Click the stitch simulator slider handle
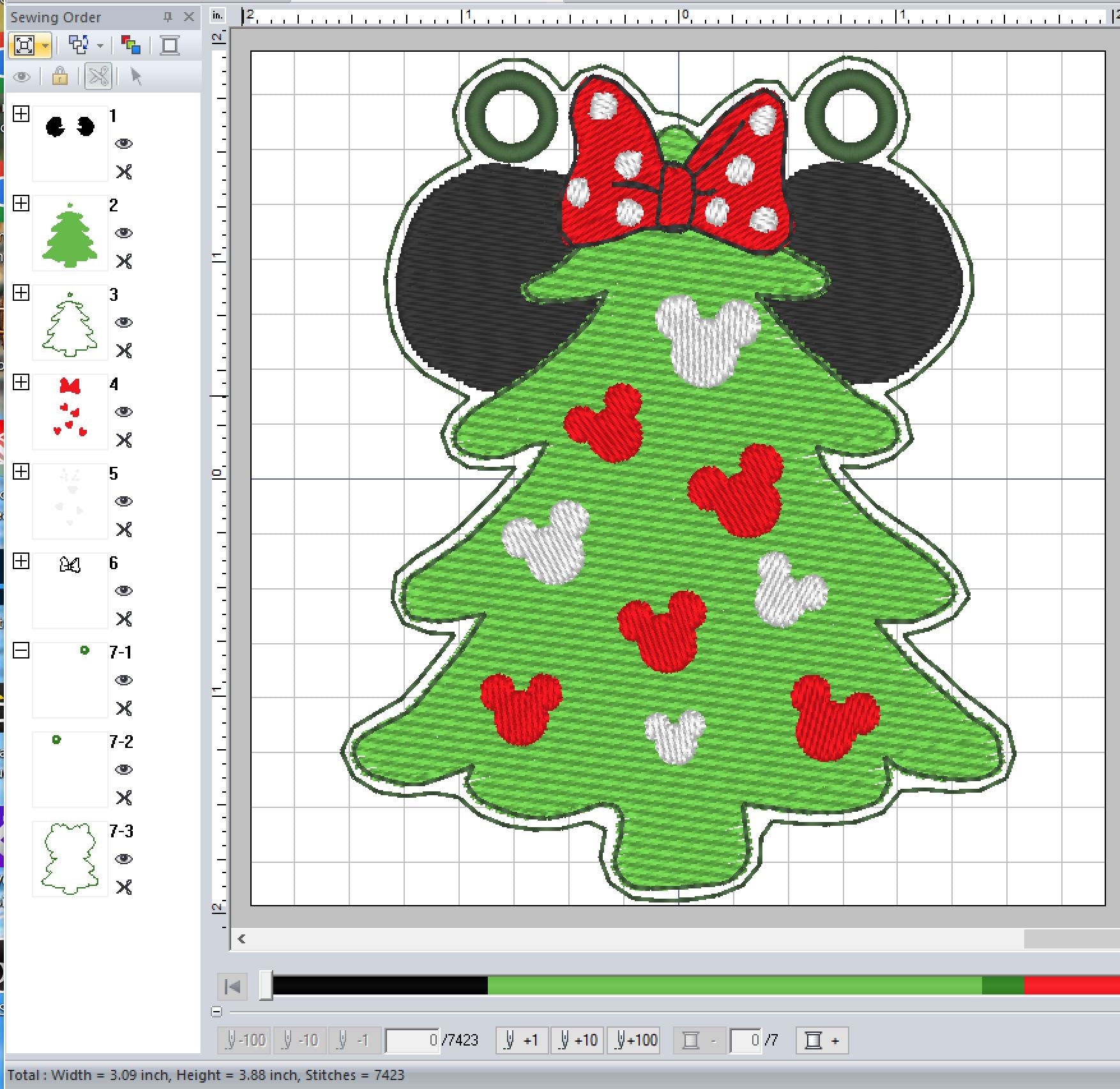The width and height of the screenshot is (1120, 1089). click(266, 986)
